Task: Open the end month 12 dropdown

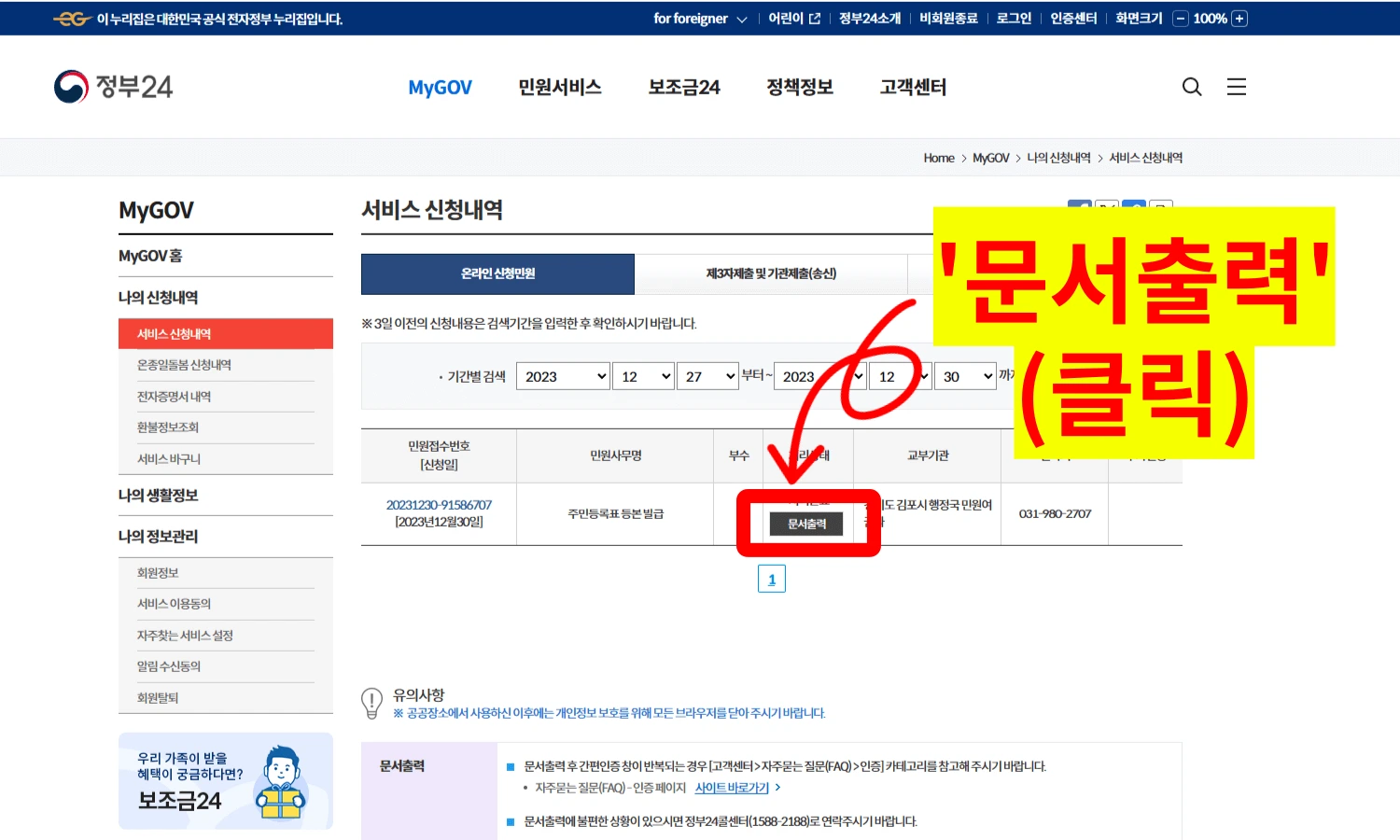Action: tap(900, 376)
